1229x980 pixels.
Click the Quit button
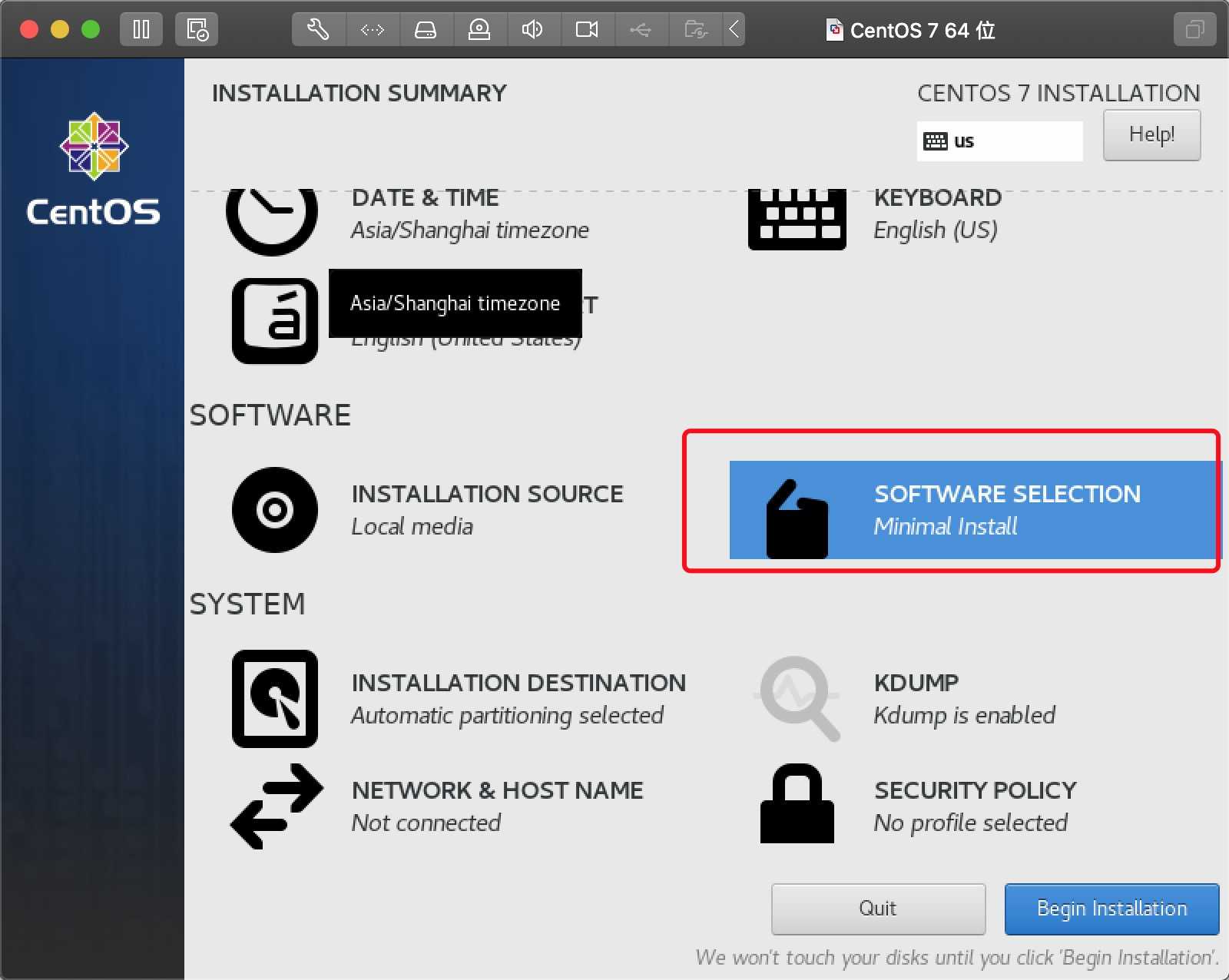[x=878, y=909]
